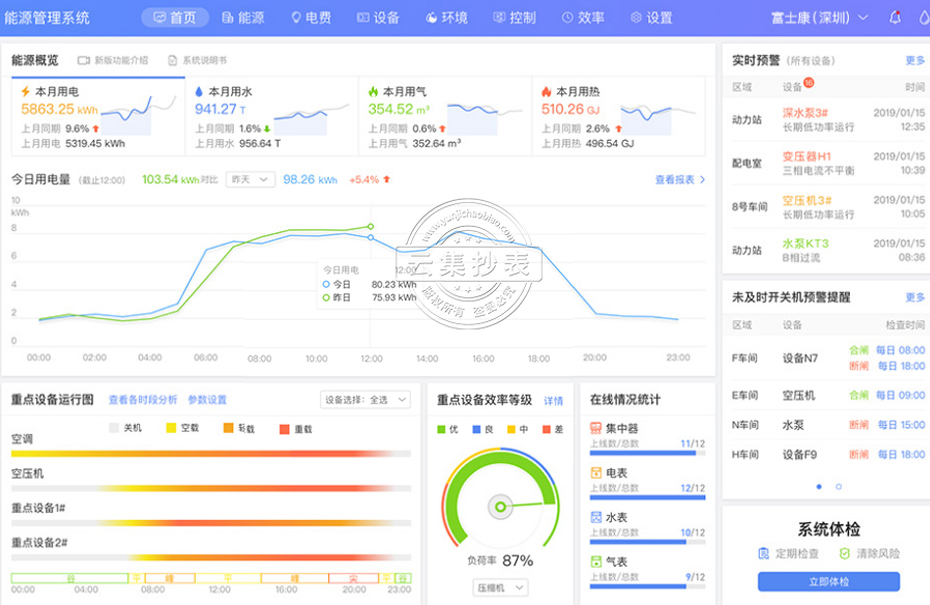Screen dimensions: 930x605
Task: Click the 电表 meter icon in online statistics
Action: point(596,471)
